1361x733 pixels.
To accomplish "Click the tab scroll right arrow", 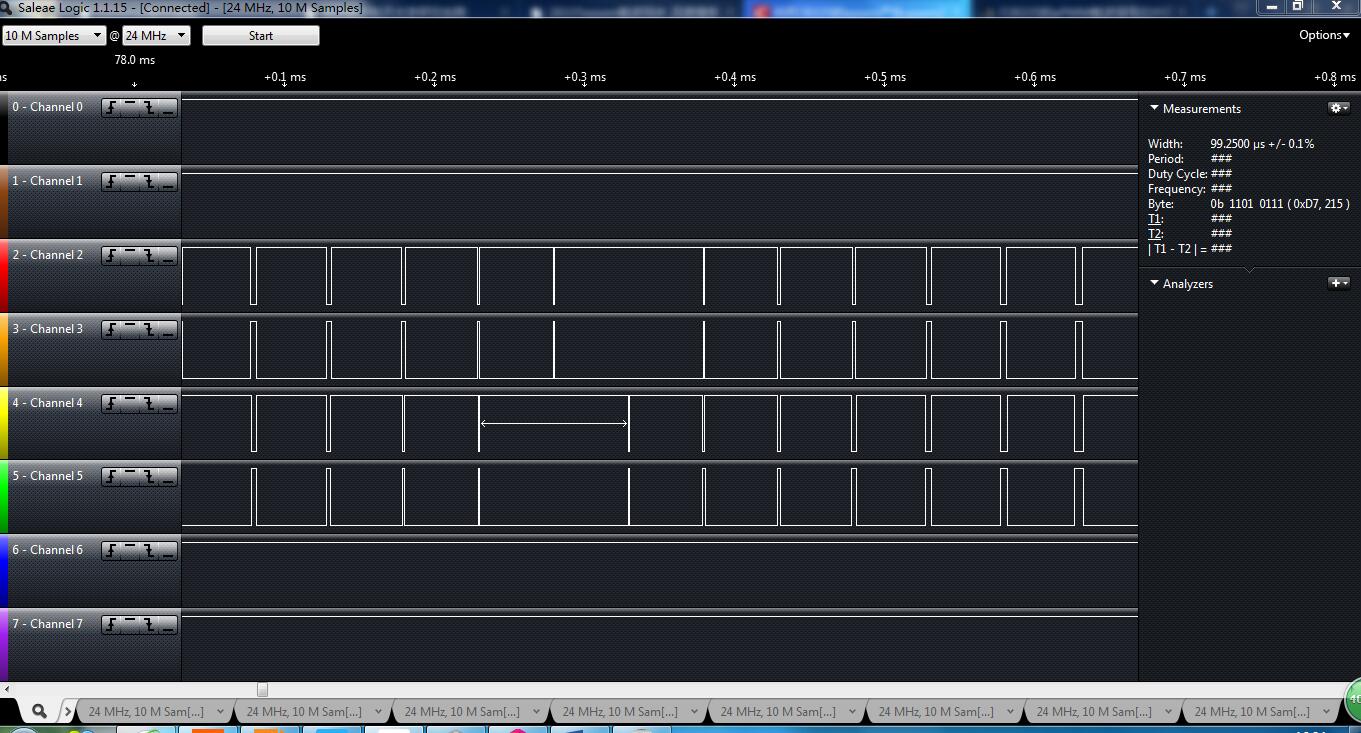I will pos(68,712).
